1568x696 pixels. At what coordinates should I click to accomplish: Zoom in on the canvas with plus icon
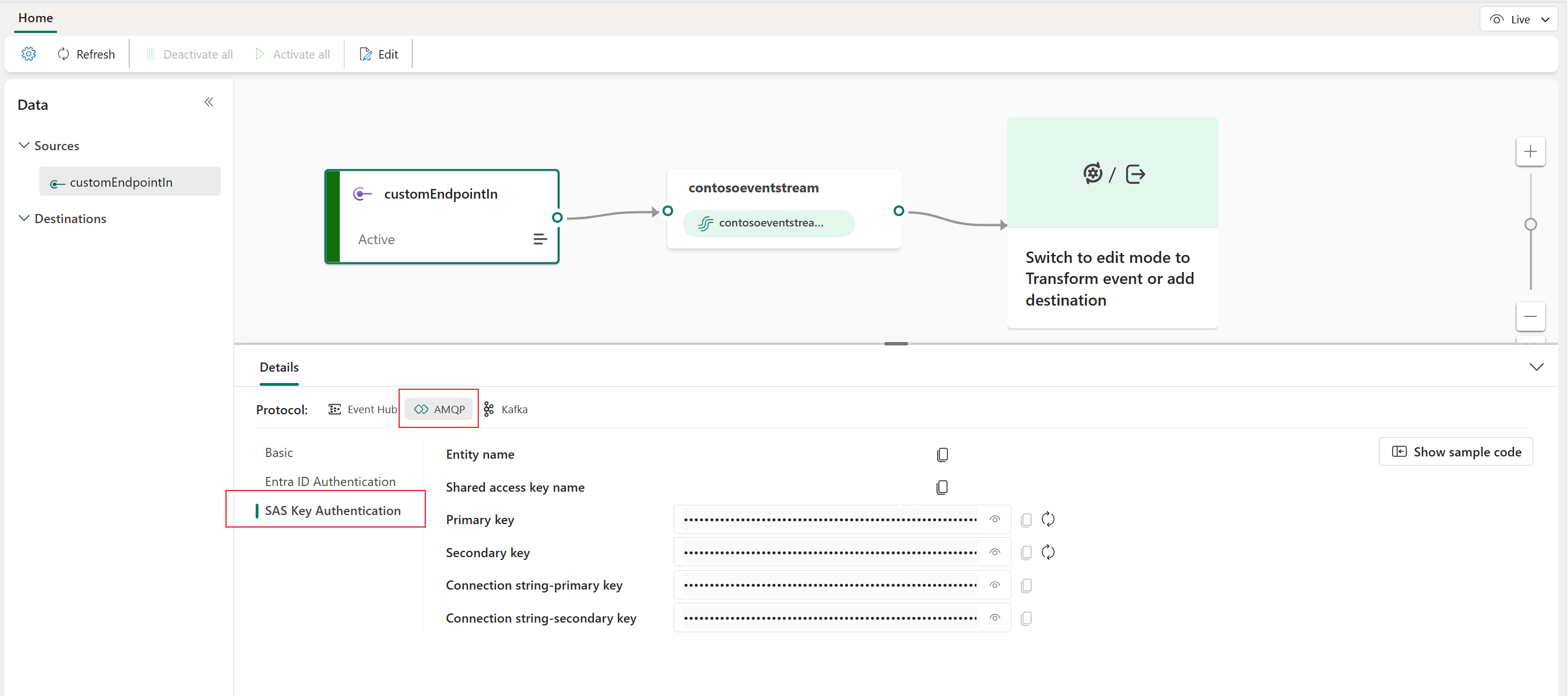tap(1531, 151)
